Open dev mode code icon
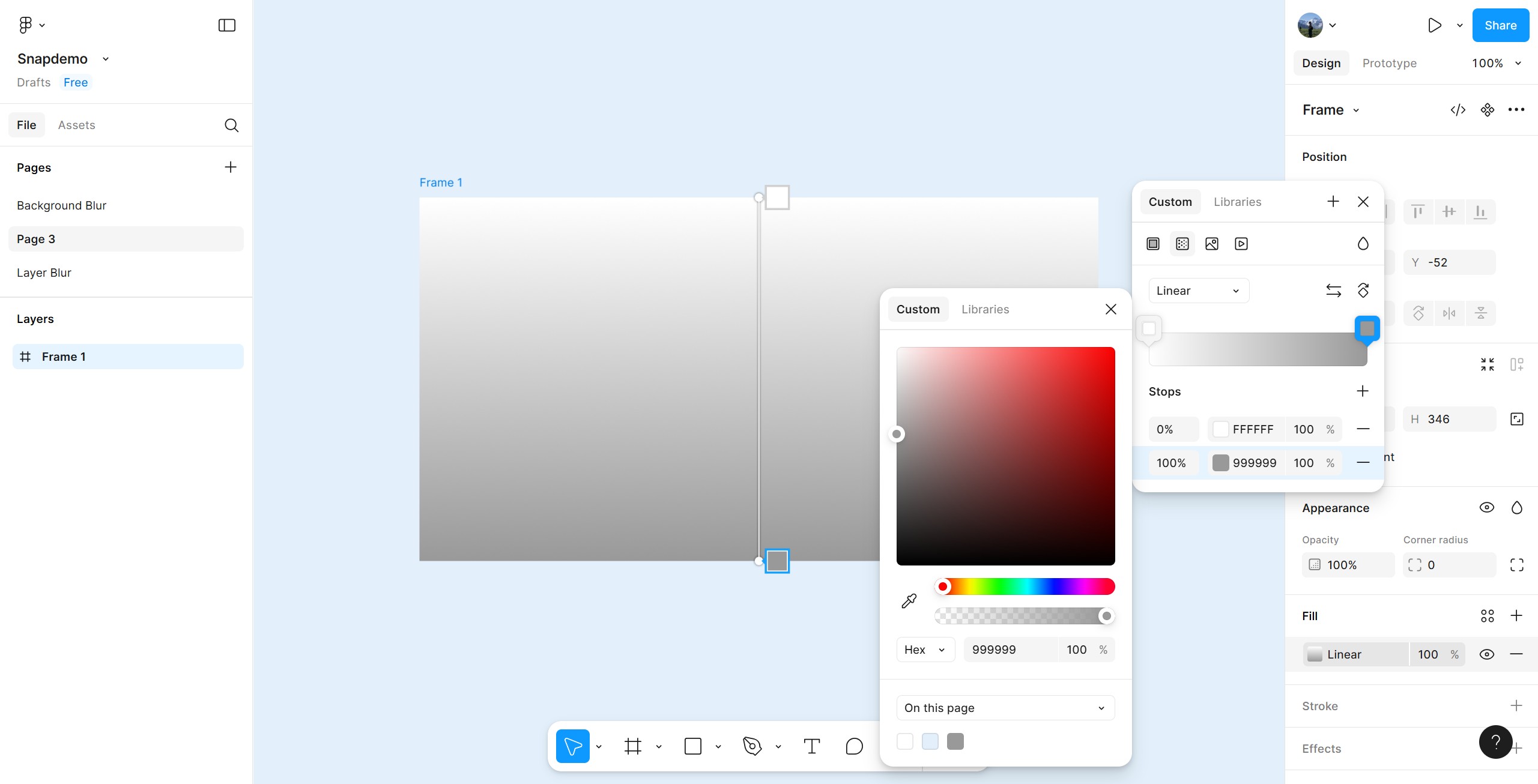Screen dimensions: 1538x784 click(x=1458, y=110)
